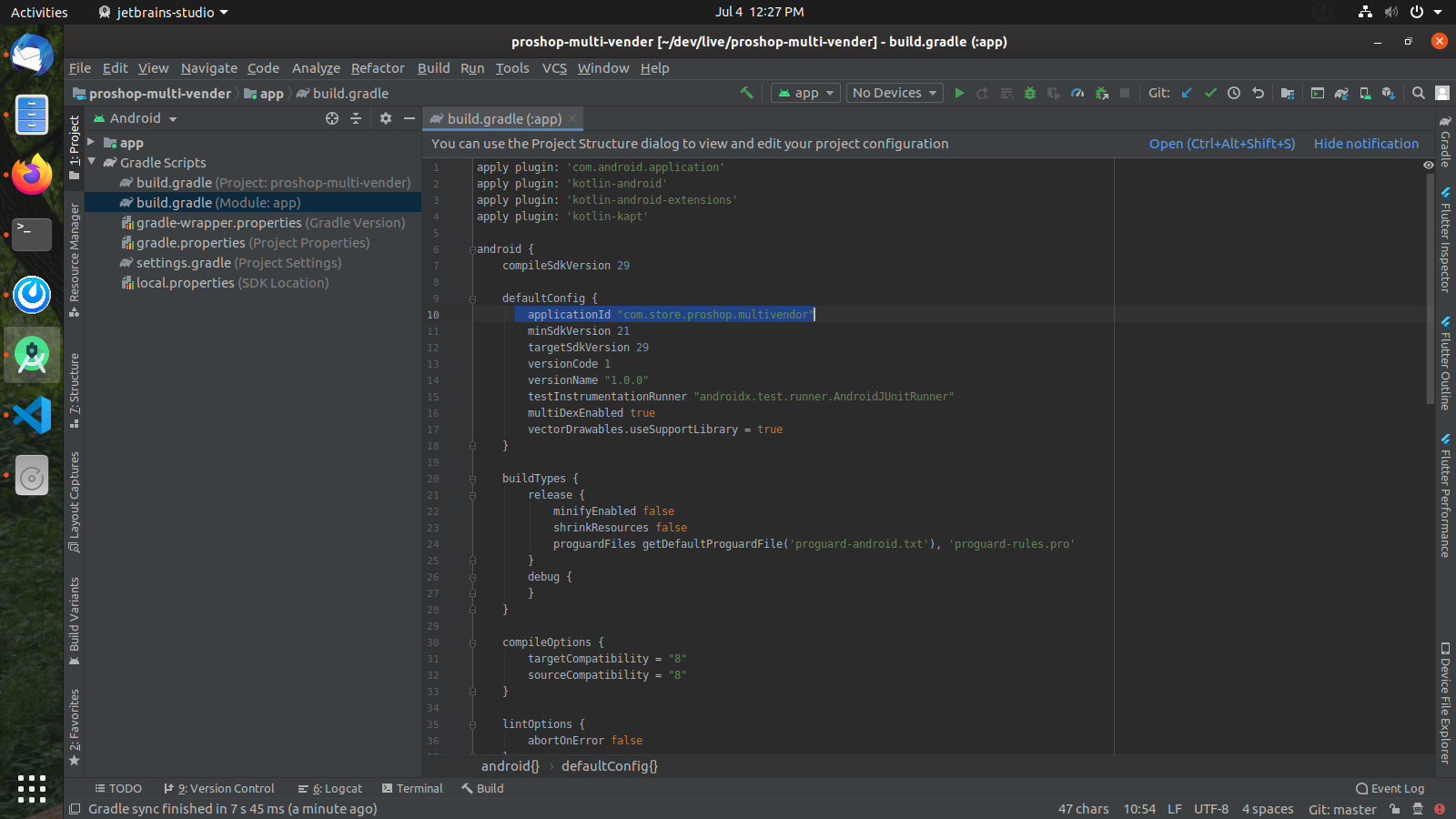This screenshot has height=819, width=1456.
Task: Collapse the Gradle Scripts tree node
Action: [91, 162]
